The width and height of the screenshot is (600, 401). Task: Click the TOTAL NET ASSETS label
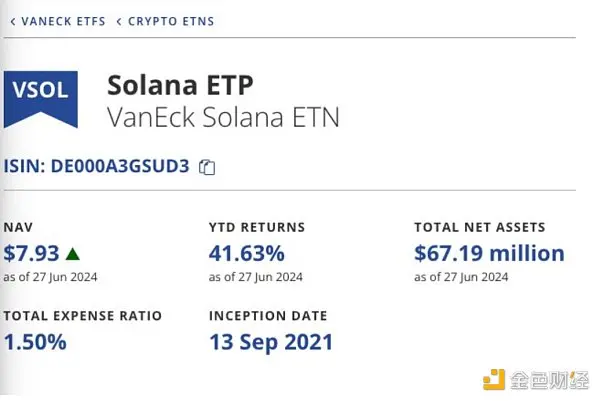point(480,228)
